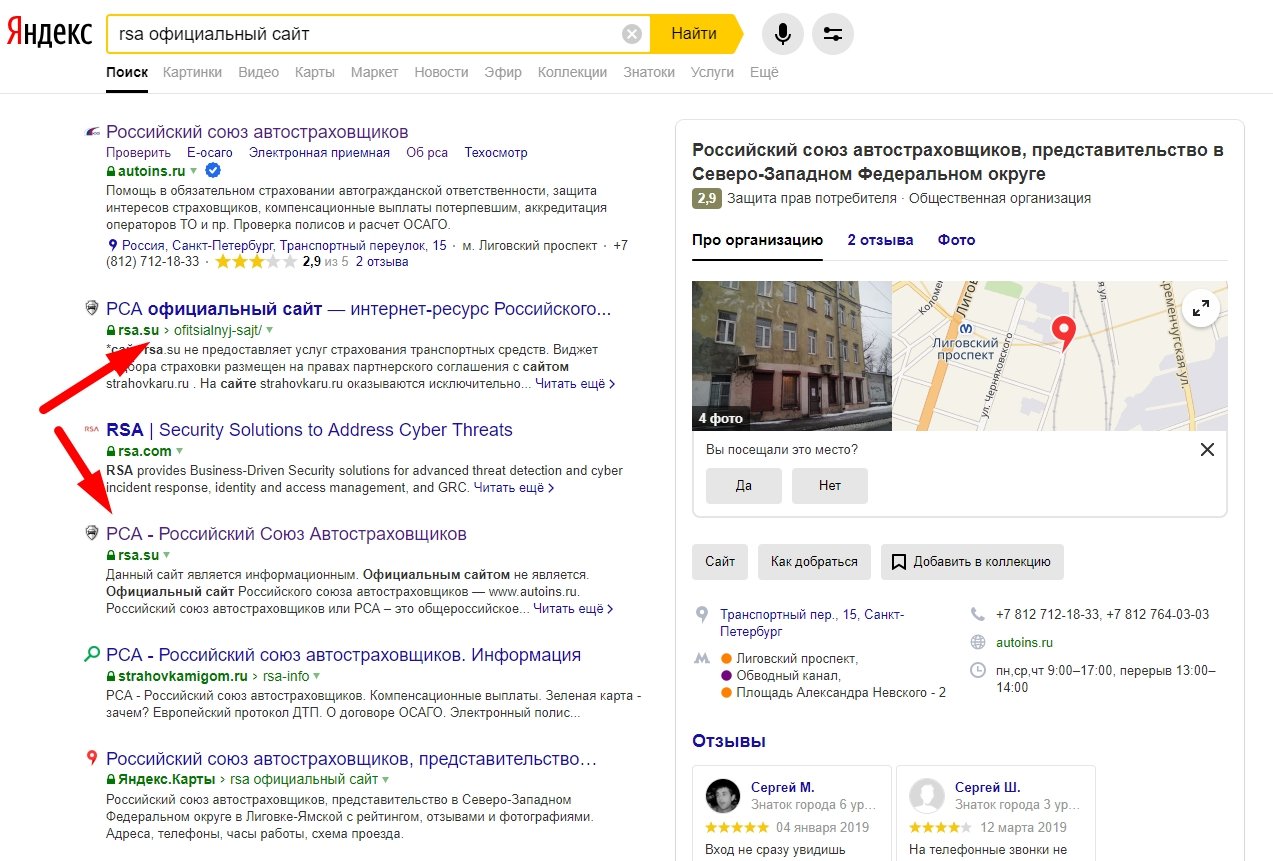The image size is (1273, 861).
Task: Click the 2,9 rating badge in the organization card
Action: coord(706,198)
